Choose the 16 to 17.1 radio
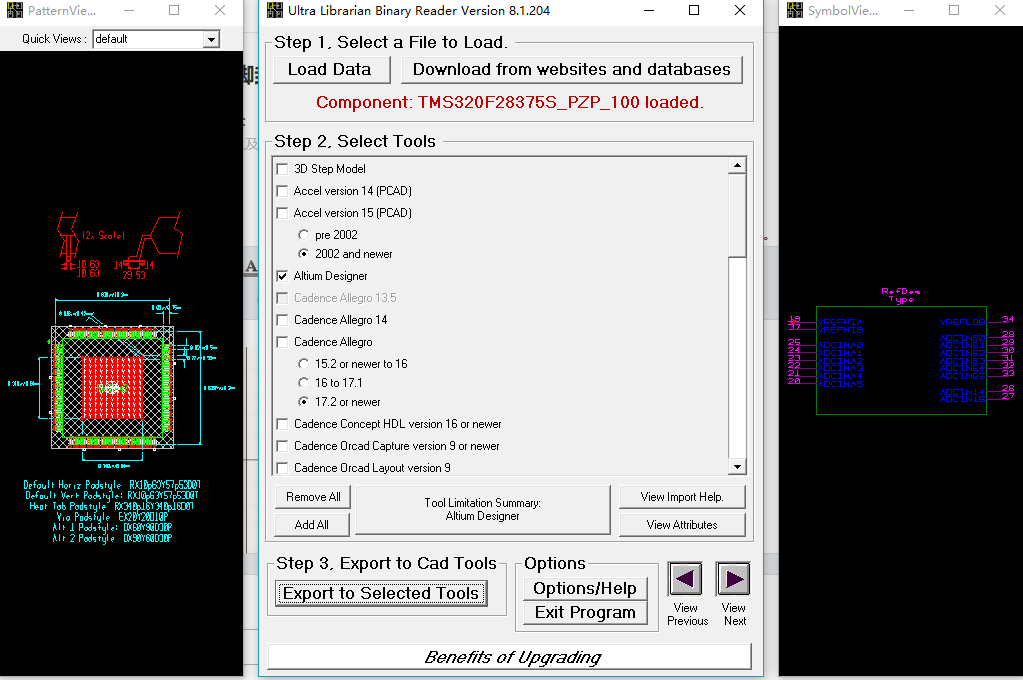 pyautogui.click(x=303, y=382)
